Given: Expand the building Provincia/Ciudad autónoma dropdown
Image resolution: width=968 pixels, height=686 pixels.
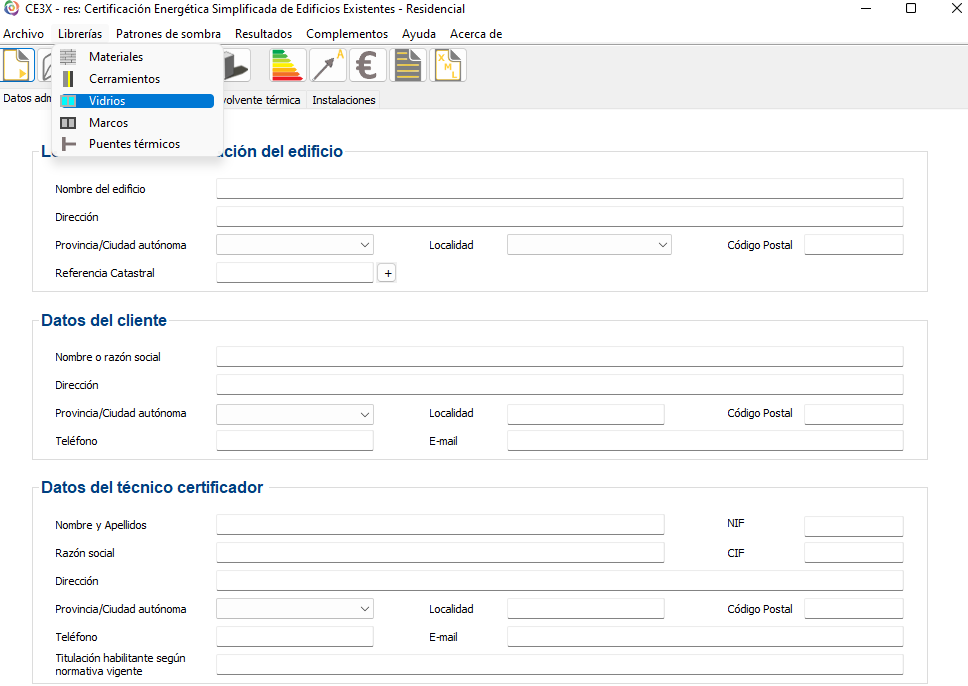Looking at the screenshot, I should tap(295, 245).
